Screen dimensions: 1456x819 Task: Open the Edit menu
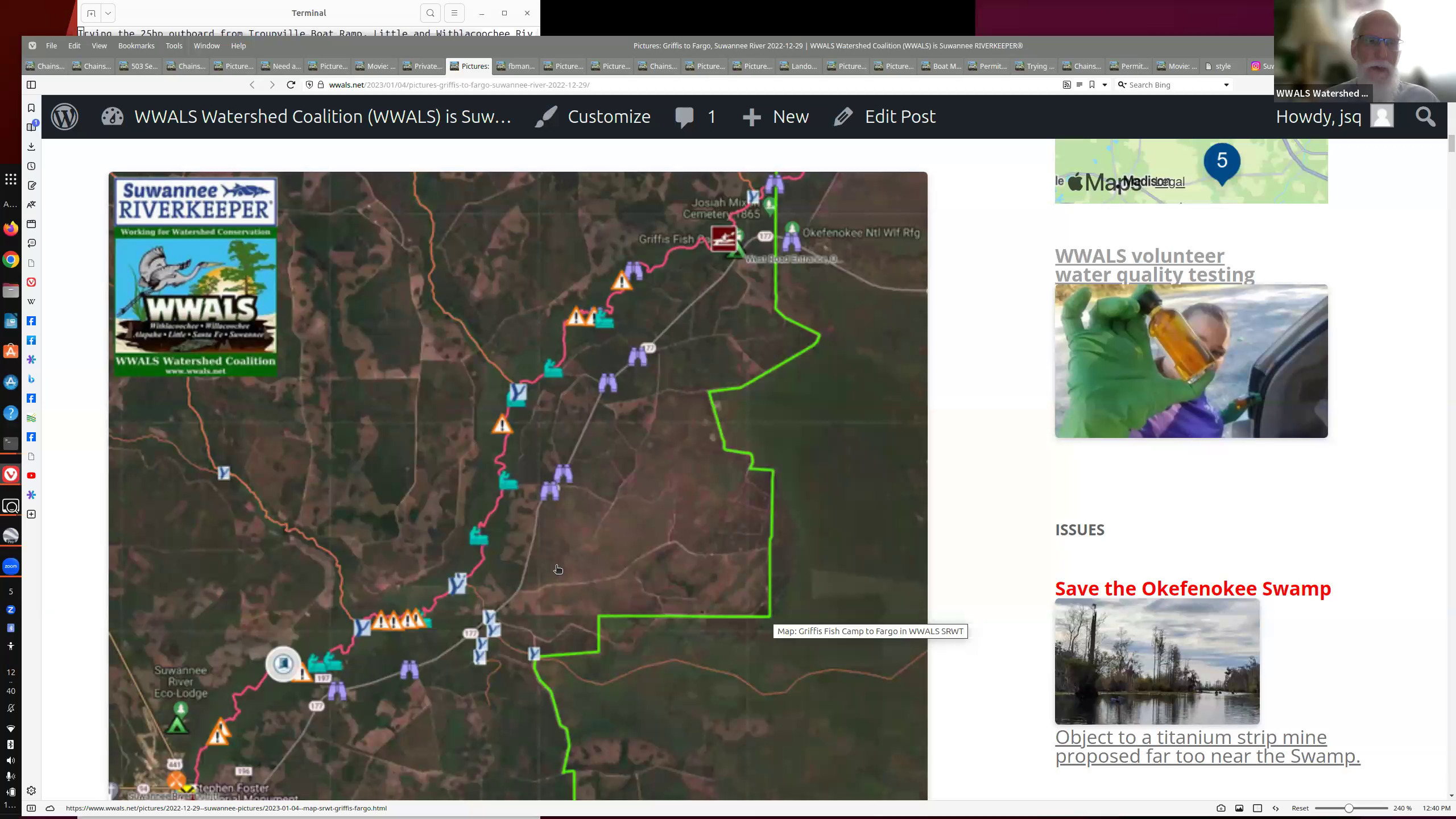pos(75,45)
